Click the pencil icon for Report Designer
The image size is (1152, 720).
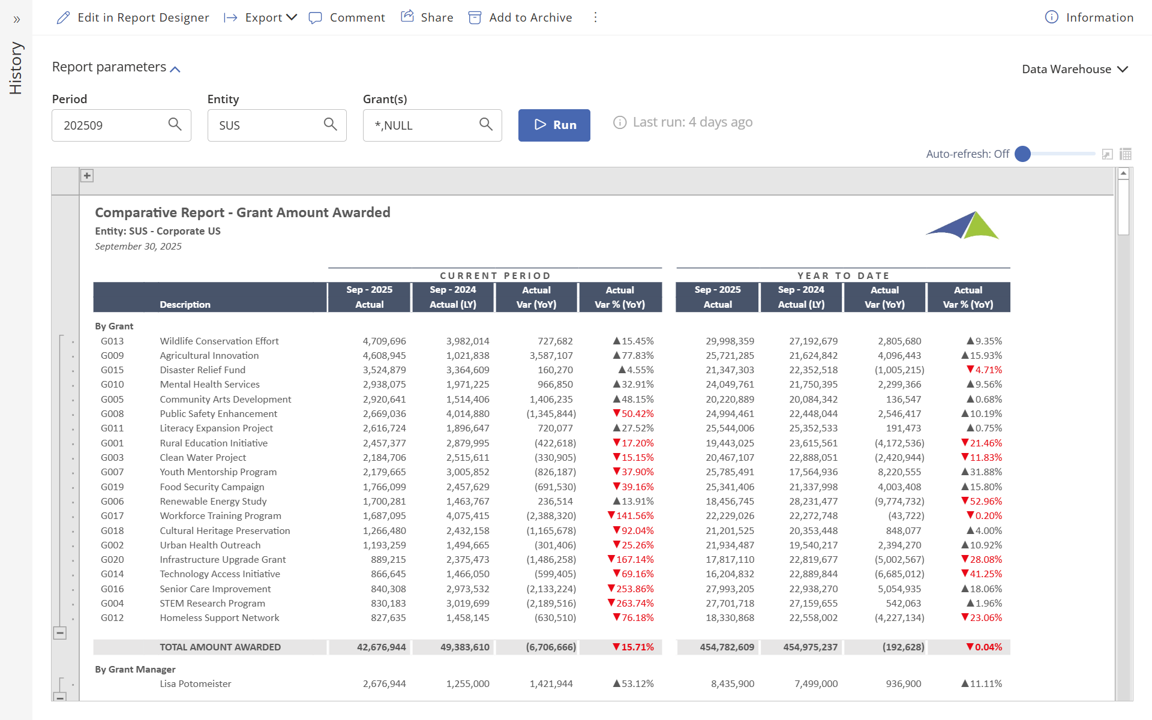coord(64,17)
